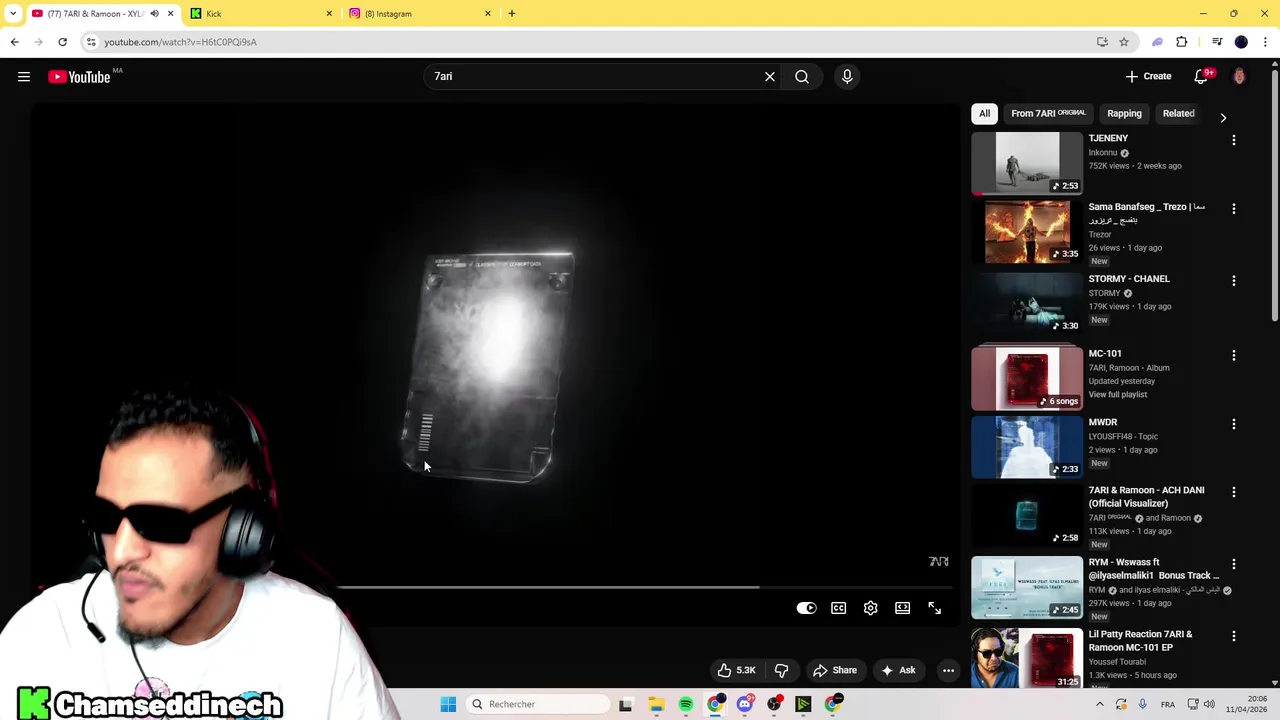Bookmark this page with the star icon
Image resolution: width=1280 pixels, height=720 pixels.
pos(1124,42)
